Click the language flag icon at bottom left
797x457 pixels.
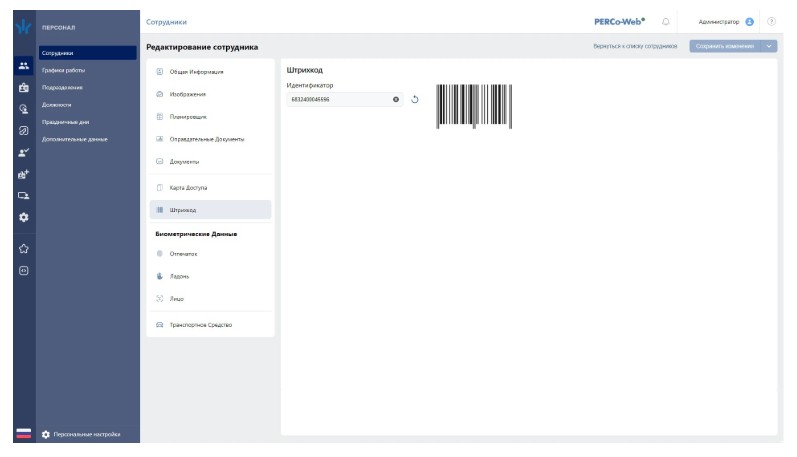point(23,434)
